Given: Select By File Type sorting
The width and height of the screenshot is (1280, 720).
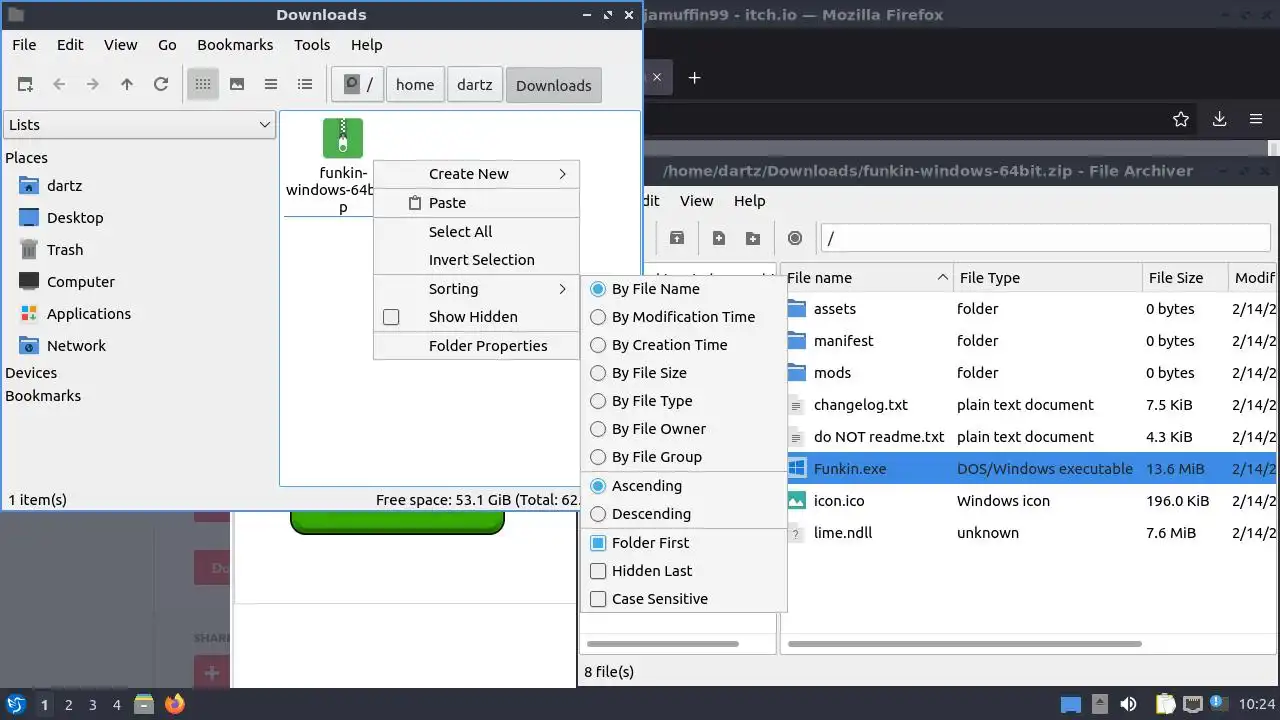Looking at the screenshot, I should [684, 401].
